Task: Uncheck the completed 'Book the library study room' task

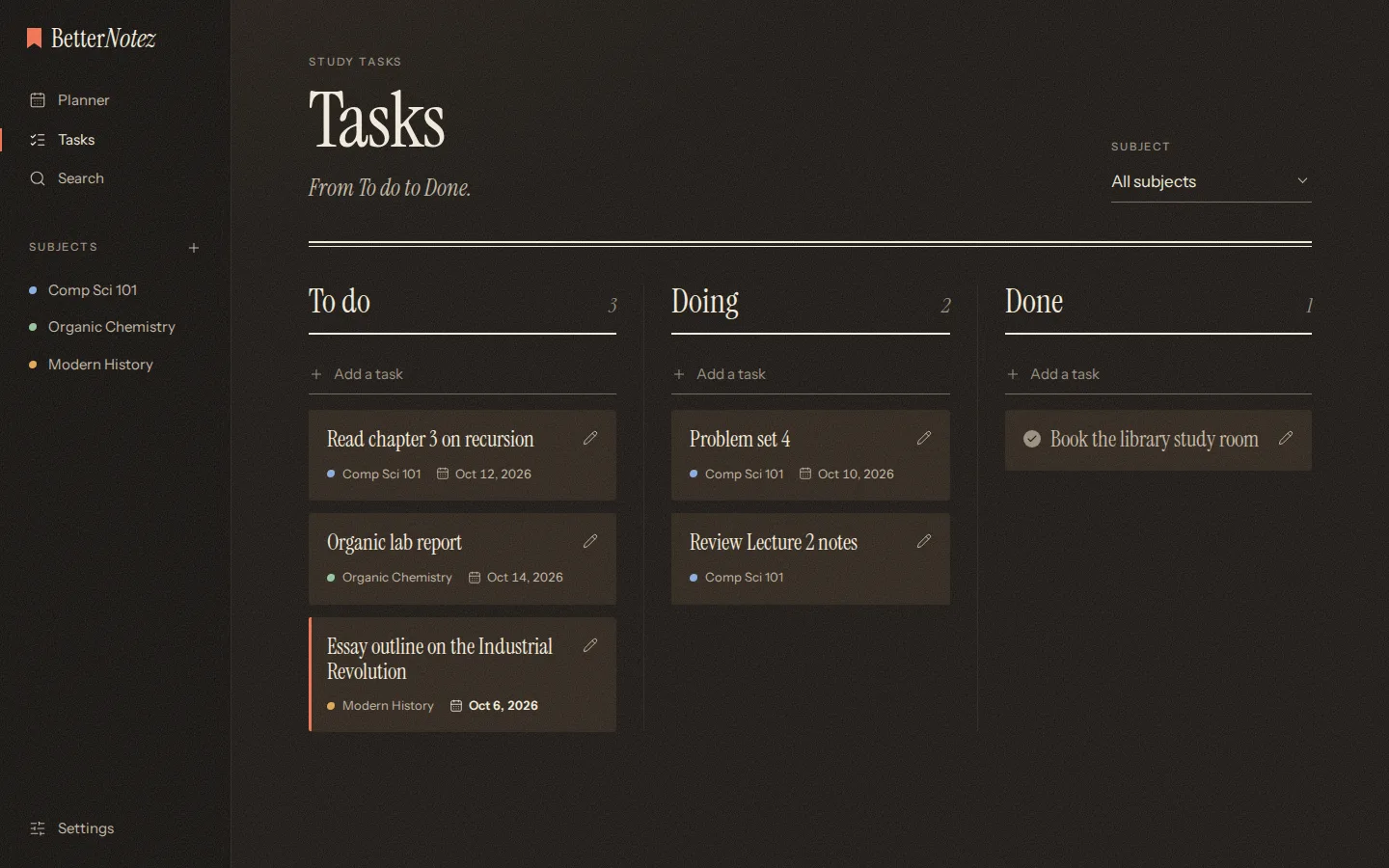Action: click(x=1032, y=439)
